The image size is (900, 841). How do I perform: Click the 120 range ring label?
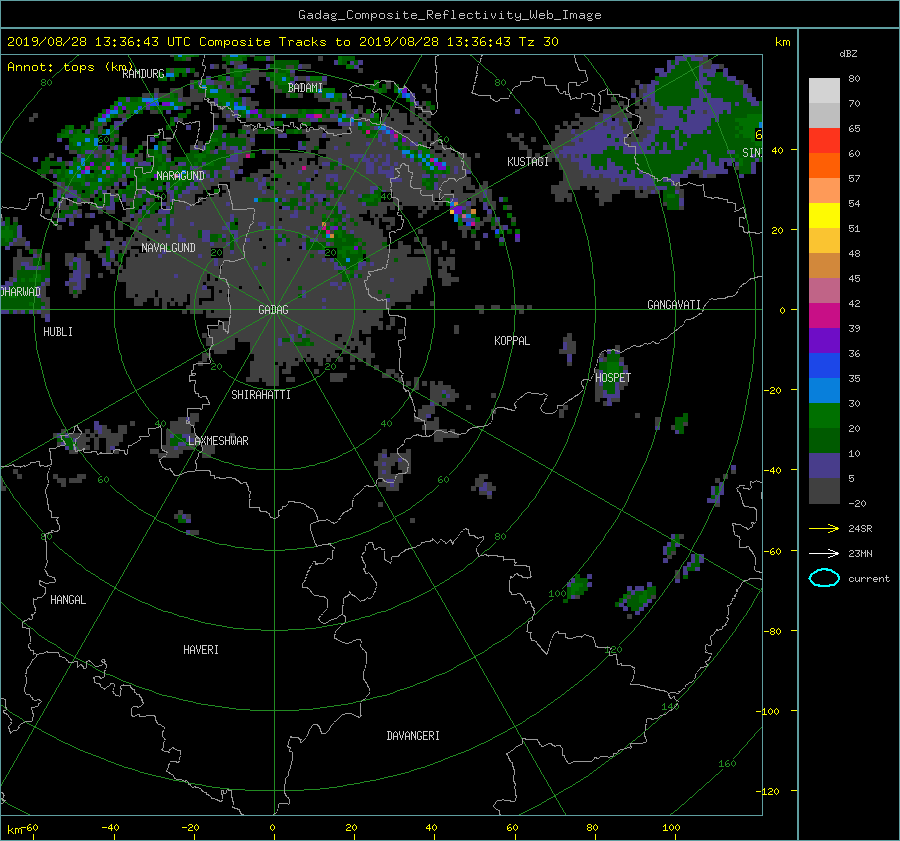613,650
